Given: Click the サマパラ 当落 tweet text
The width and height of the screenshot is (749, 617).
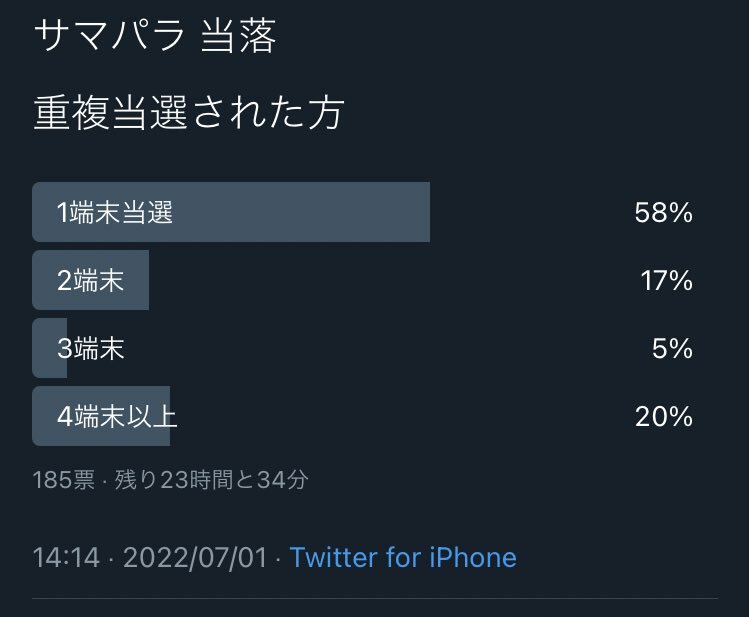Looking at the screenshot, I should 155,35.
